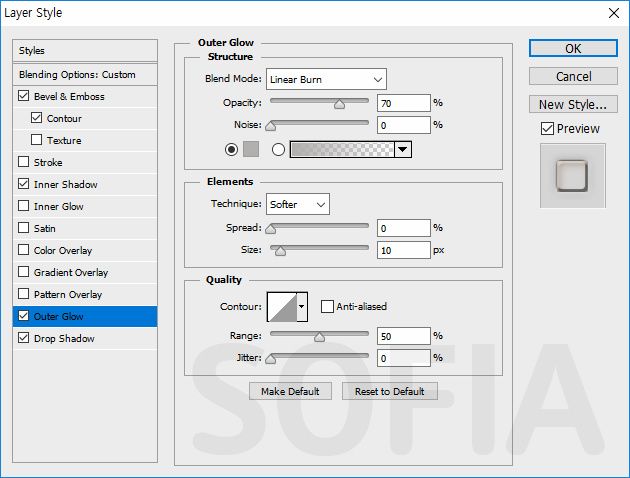Screen dimensions: 630x478
Task: Select the Bevel & Emboss effect row
Action: 85,96
